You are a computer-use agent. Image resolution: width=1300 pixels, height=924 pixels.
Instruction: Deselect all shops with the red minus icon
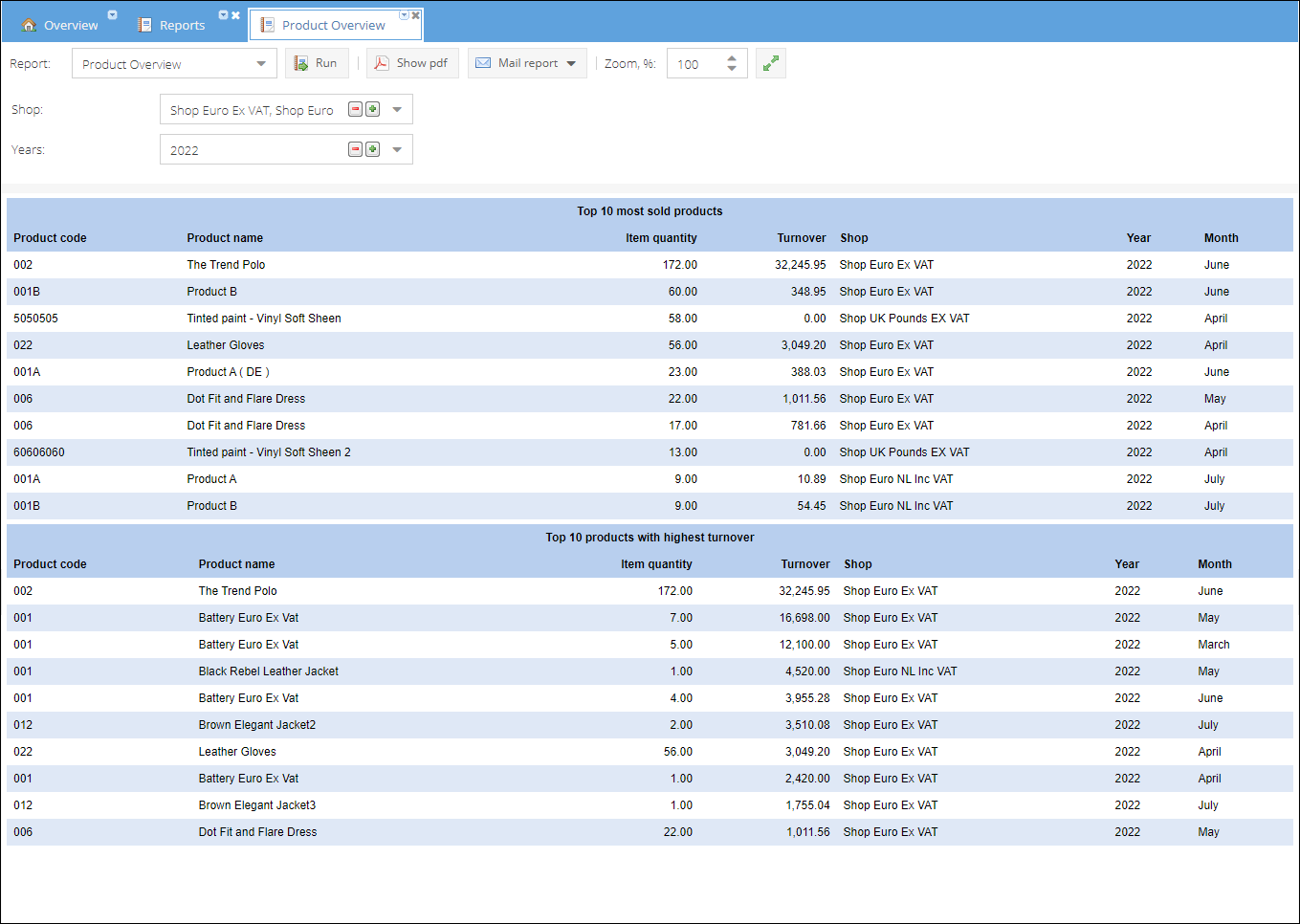[x=356, y=109]
